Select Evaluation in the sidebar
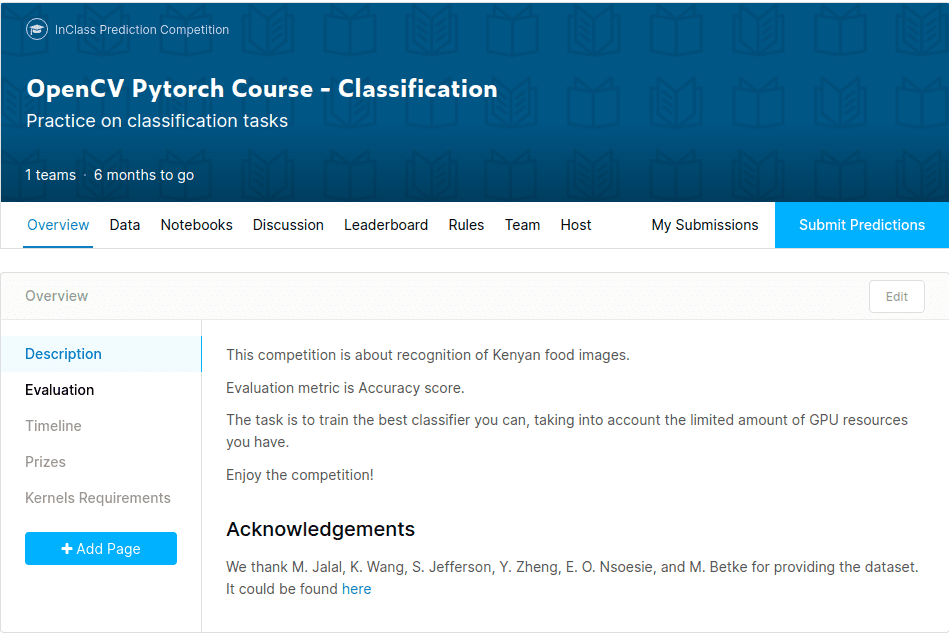This screenshot has width=949, height=634. click(x=59, y=390)
